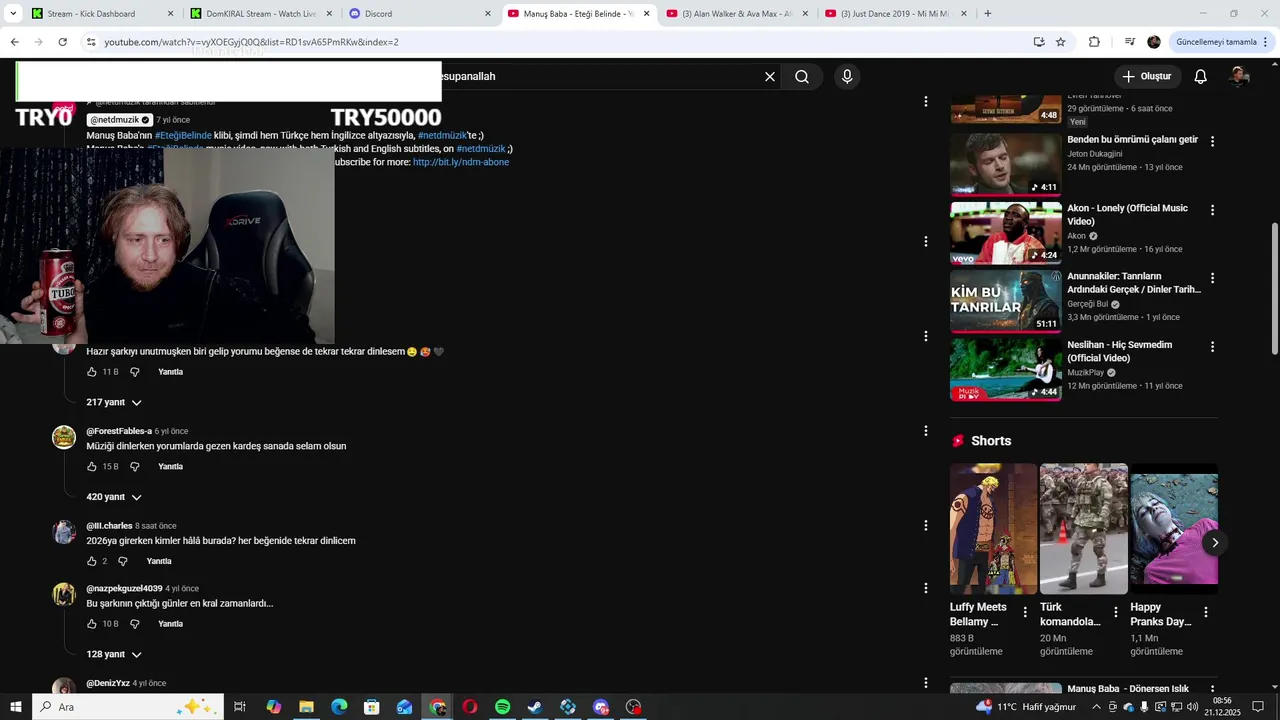The image size is (1280, 720).
Task: Open Chrome tab search dropdown arrow
Action: coord(13,14)
